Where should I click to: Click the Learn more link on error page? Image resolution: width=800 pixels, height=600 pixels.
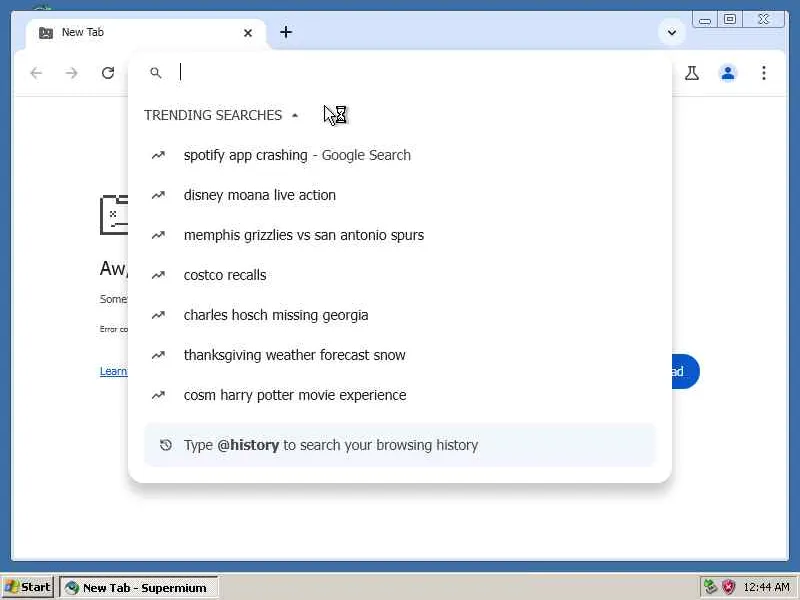pyautogui.click(x=114, y=371)
